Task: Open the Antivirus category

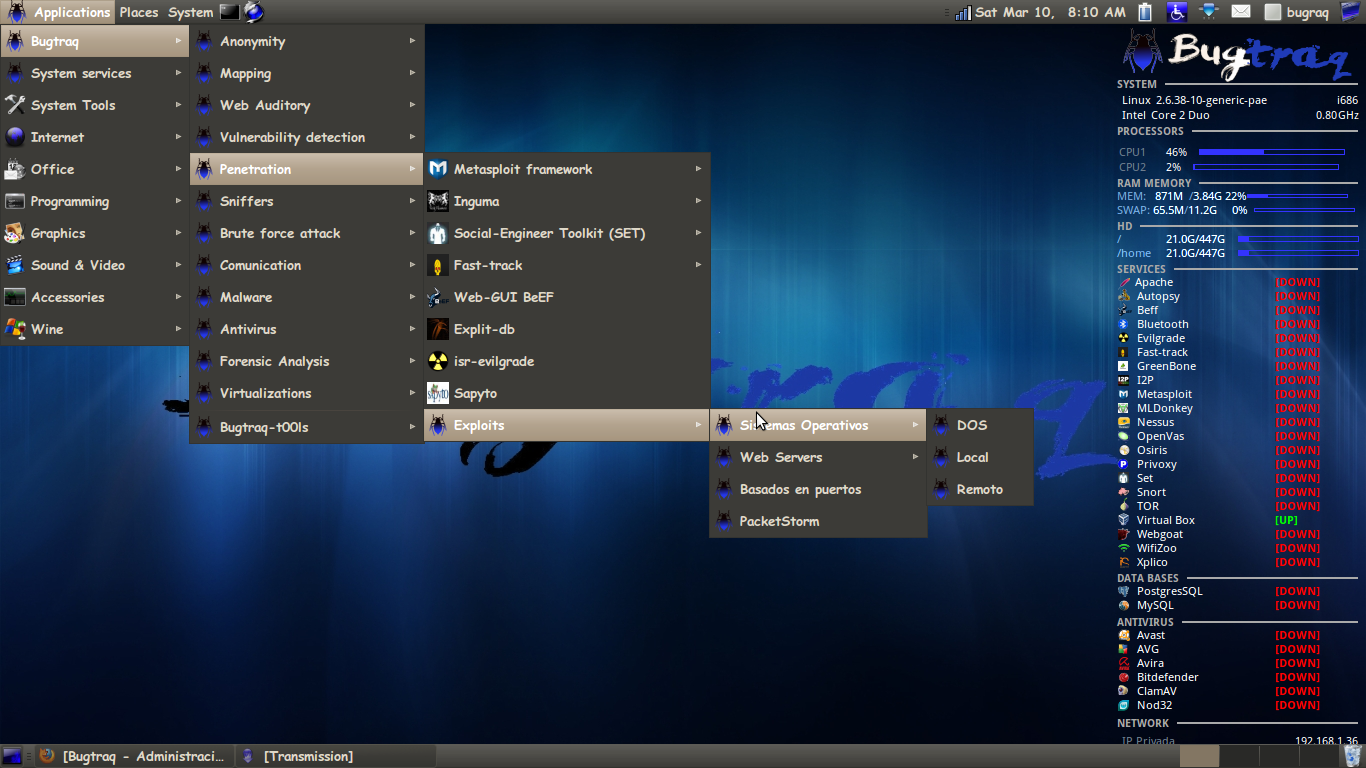Action: 307,329
